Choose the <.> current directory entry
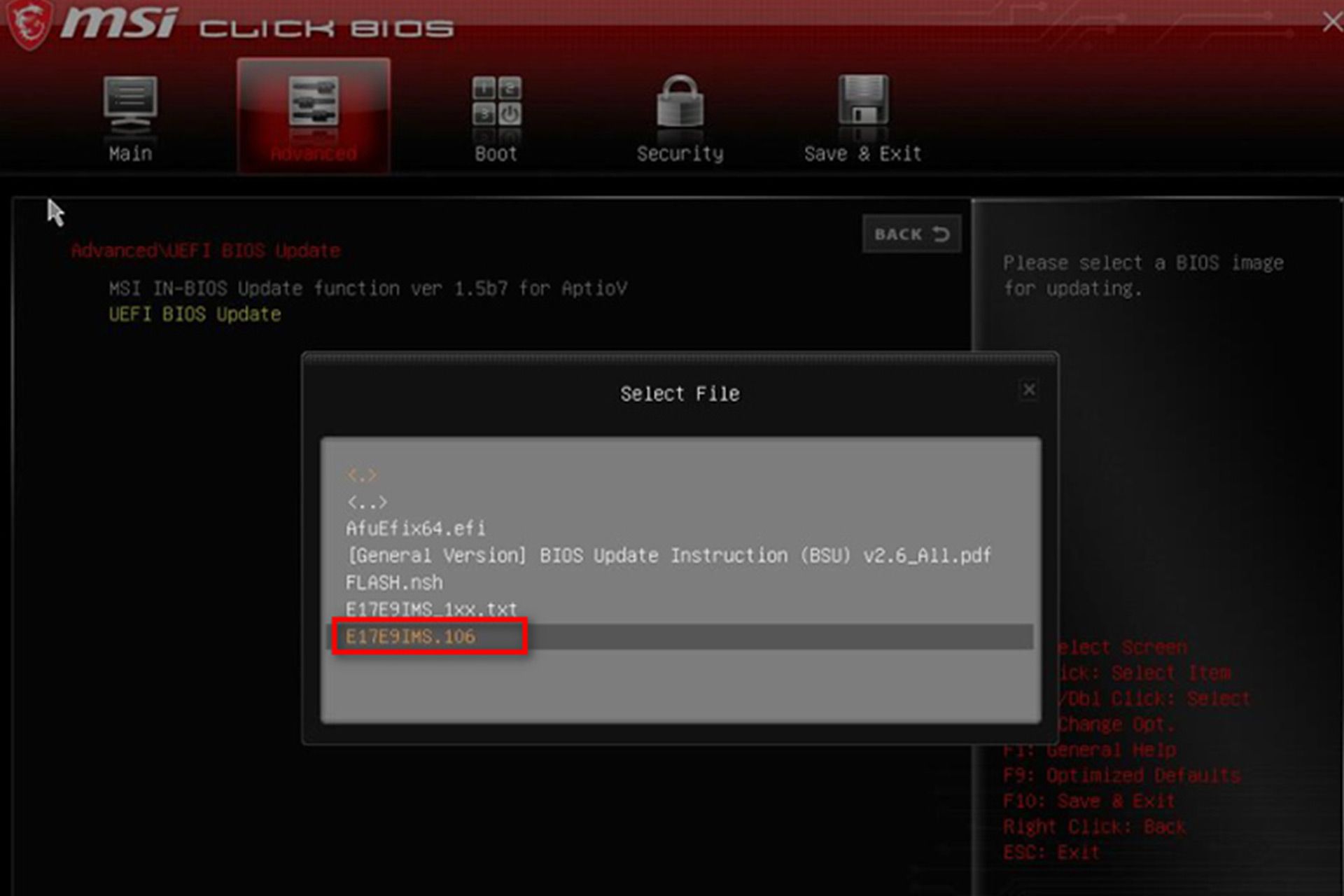1344x896 pixels. coord(362,475)
